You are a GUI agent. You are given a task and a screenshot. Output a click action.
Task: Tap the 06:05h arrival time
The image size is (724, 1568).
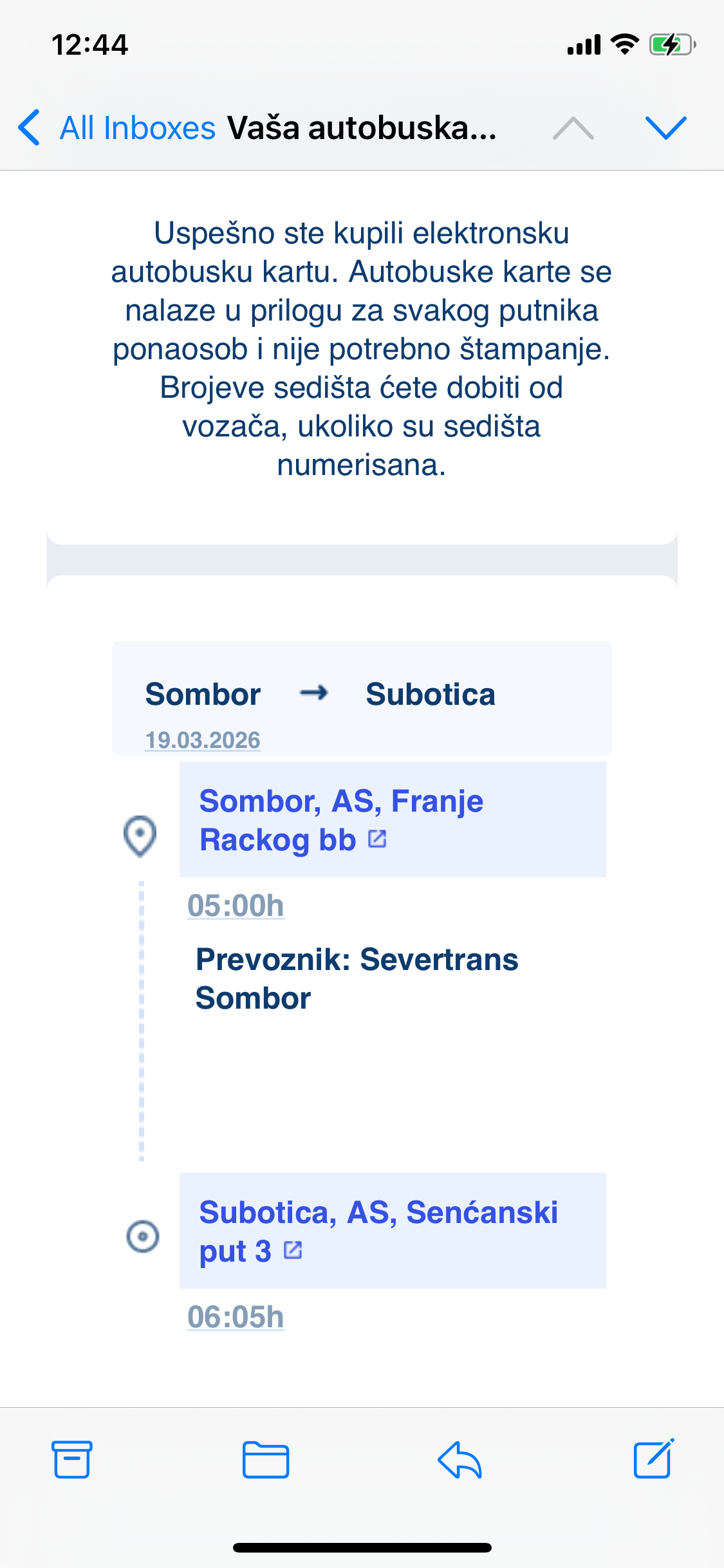(236, 1317)
